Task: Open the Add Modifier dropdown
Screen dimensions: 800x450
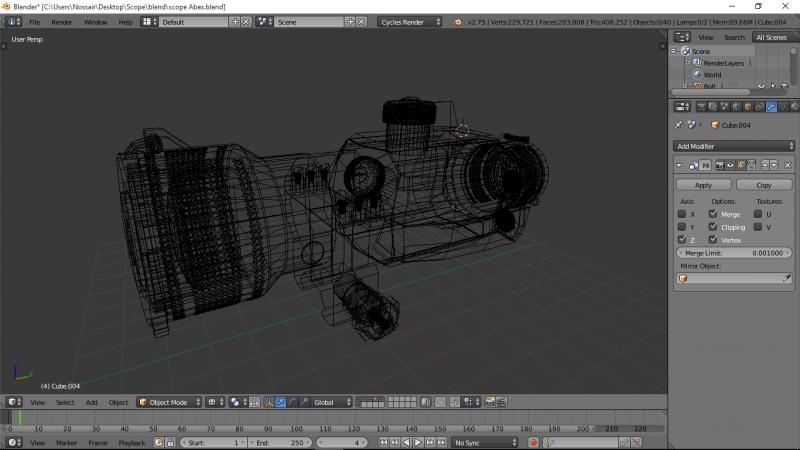Action: pos(734,146)
